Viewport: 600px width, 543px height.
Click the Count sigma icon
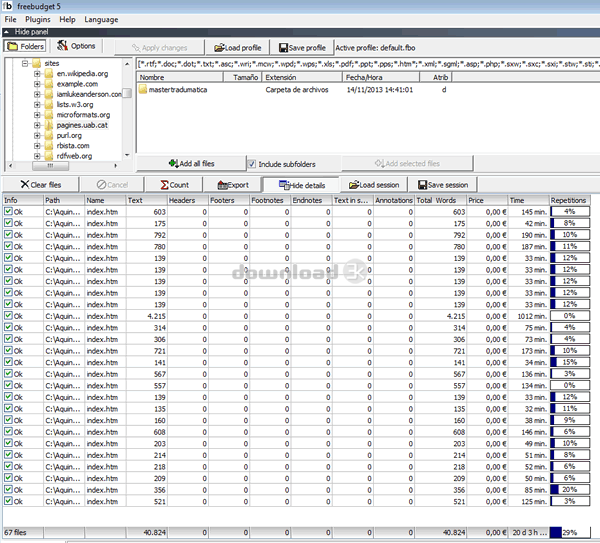(x=164, y=185)
